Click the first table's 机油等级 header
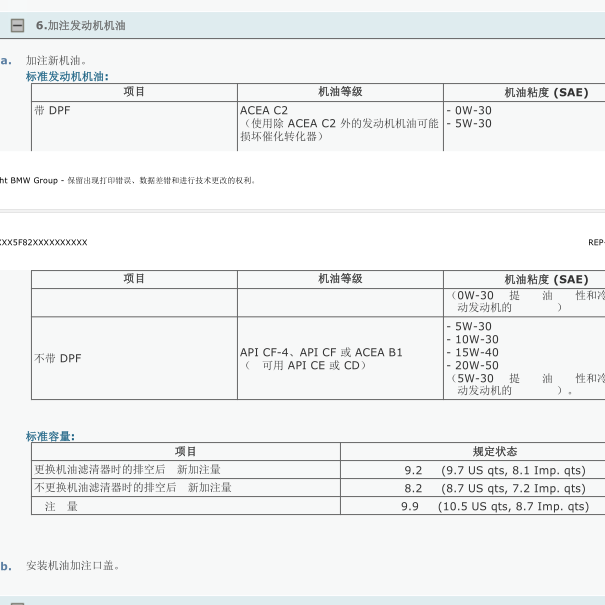The height and width of the screenshot is (605, 605). pyautogui.click(x=340, y=92)
